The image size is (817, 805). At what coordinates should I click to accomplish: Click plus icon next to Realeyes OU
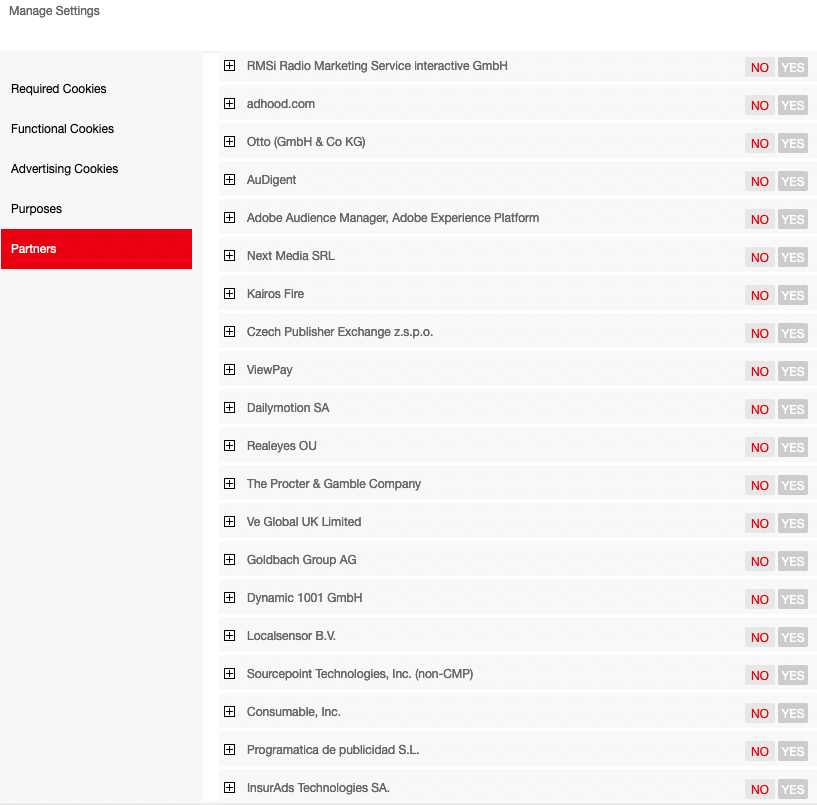pos(229,446)
